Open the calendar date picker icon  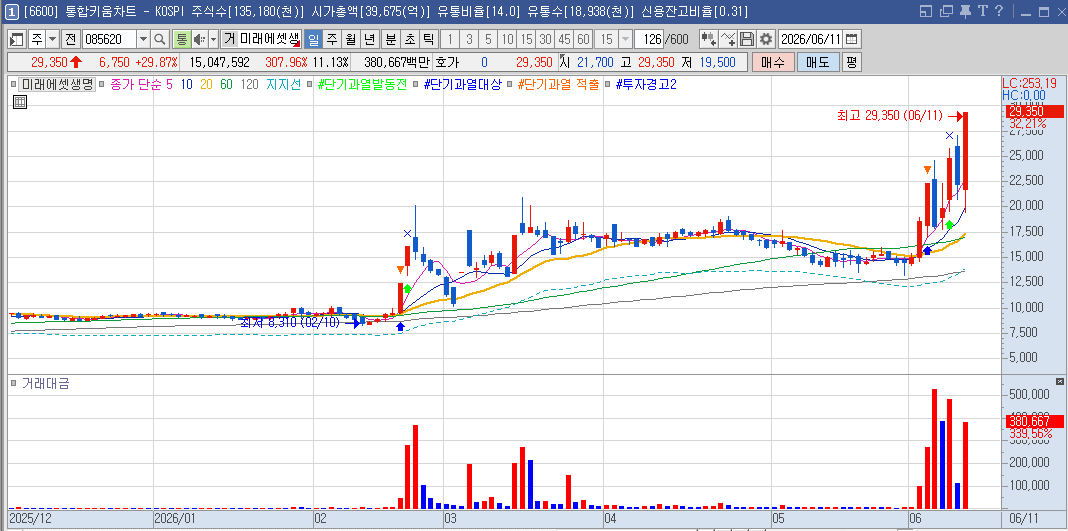851,39
